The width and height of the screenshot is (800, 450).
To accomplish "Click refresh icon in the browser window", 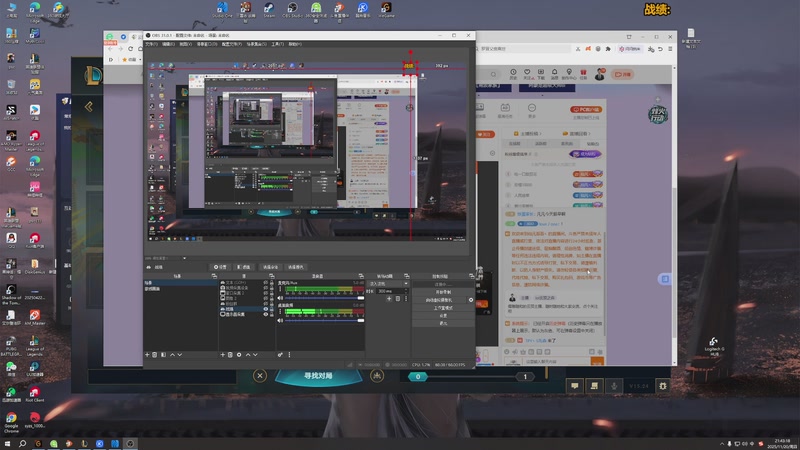I will coord(131,48).
